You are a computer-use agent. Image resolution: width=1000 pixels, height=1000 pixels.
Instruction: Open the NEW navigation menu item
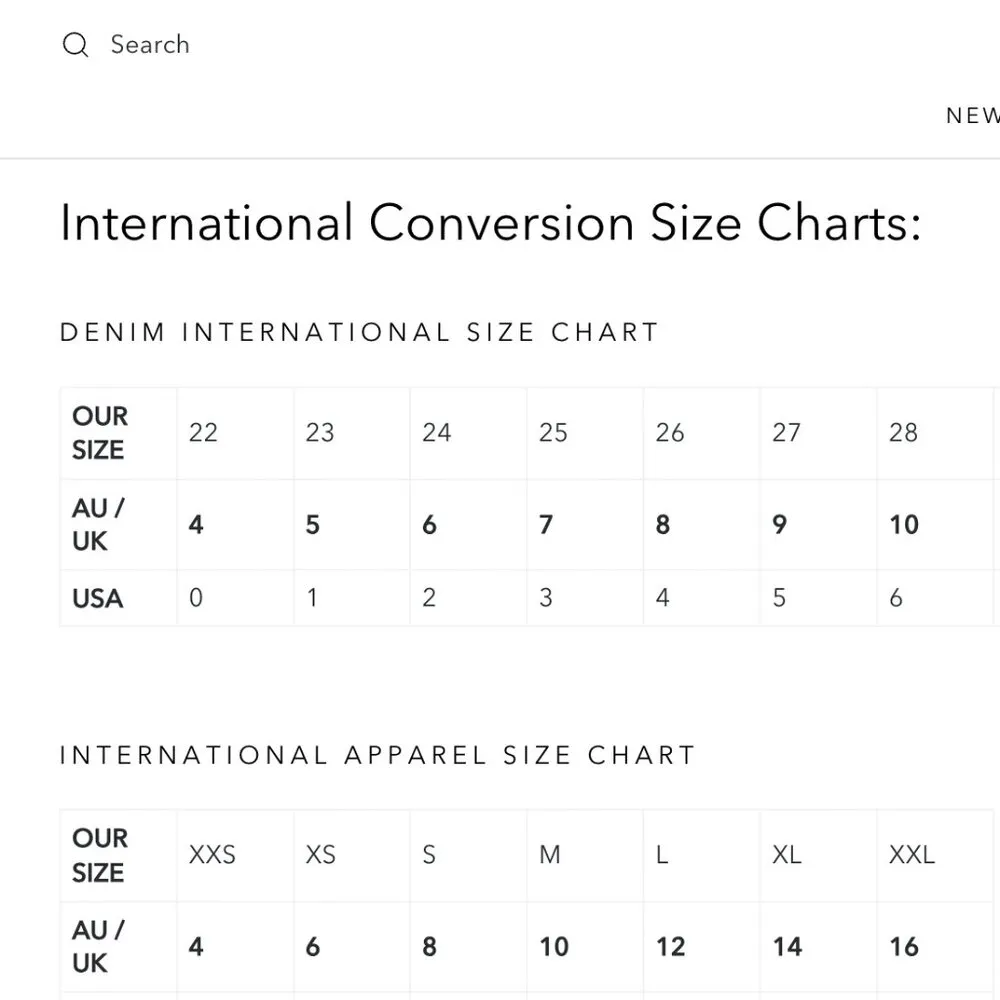point(972,115)
